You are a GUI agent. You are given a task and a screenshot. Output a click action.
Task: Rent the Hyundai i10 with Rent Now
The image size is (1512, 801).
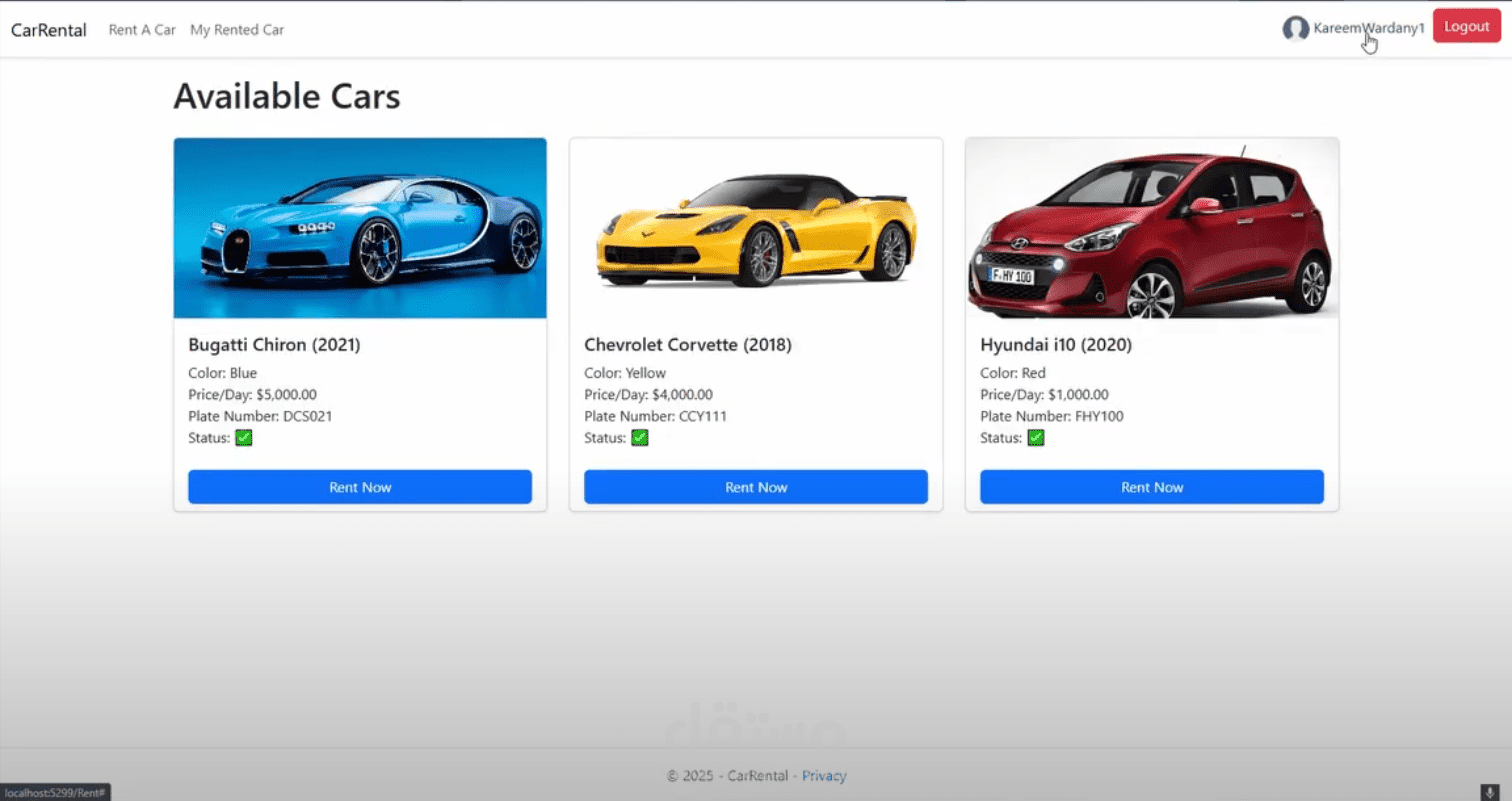(1152, 487)
